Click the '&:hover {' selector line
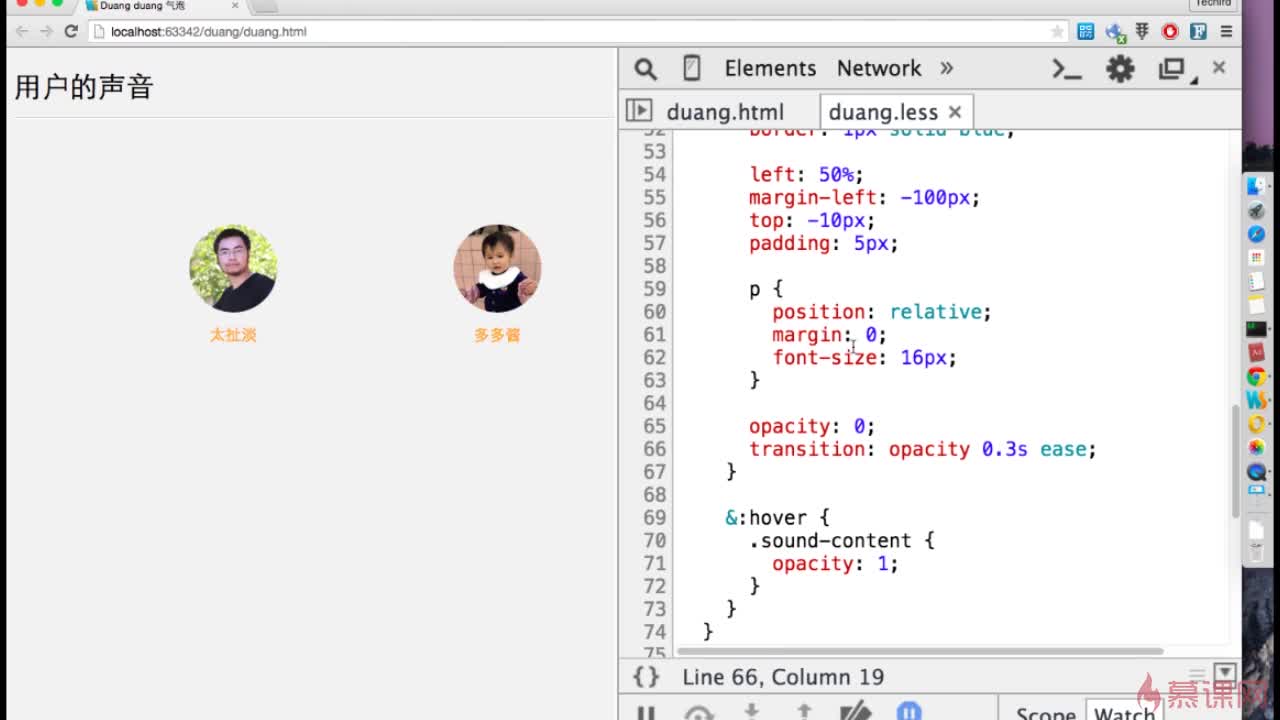The width and height of the screenshot is (1280, 720). 777,518
